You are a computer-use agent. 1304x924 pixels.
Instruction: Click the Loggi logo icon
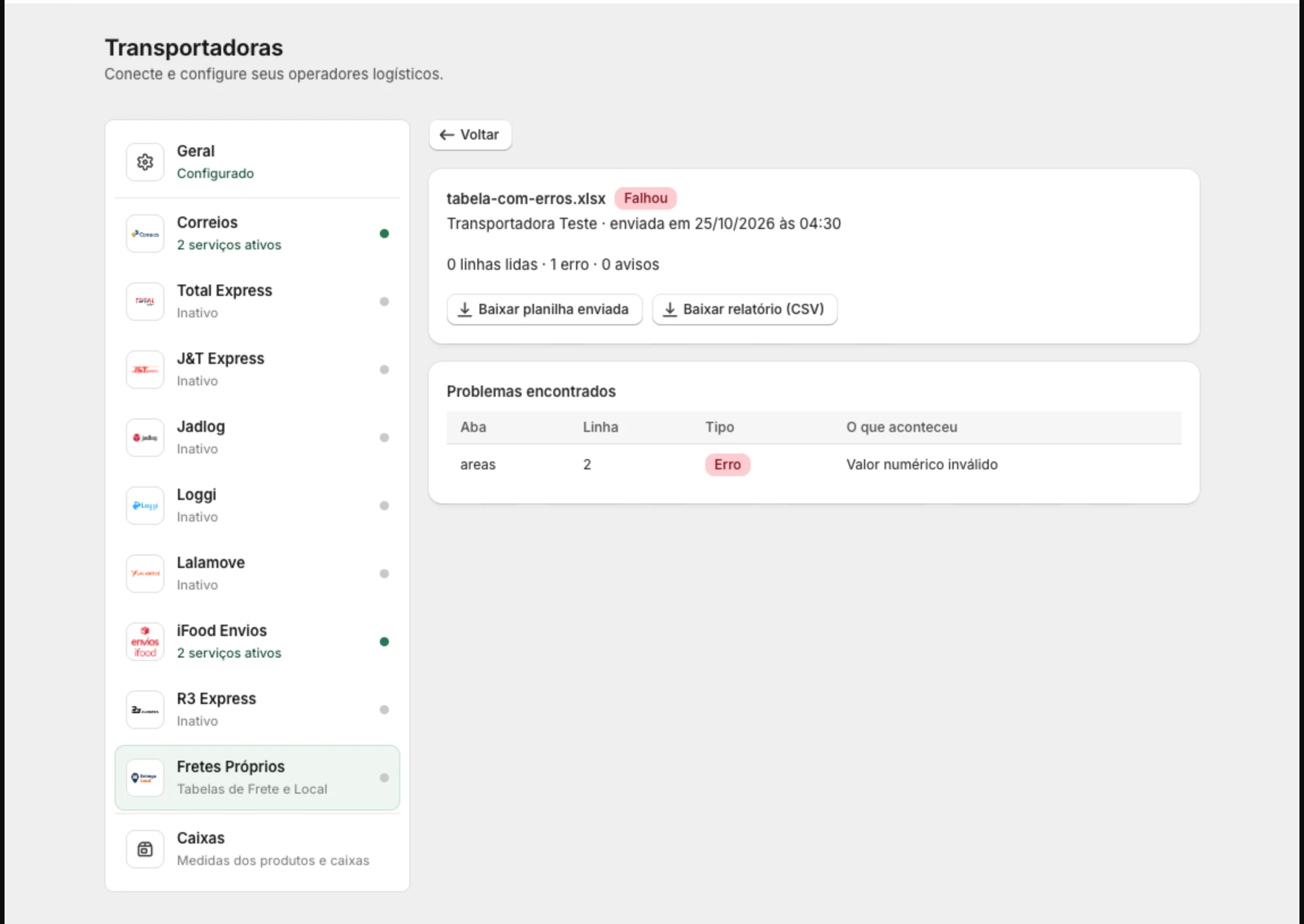pyautogui.click(x=145, y=506)
